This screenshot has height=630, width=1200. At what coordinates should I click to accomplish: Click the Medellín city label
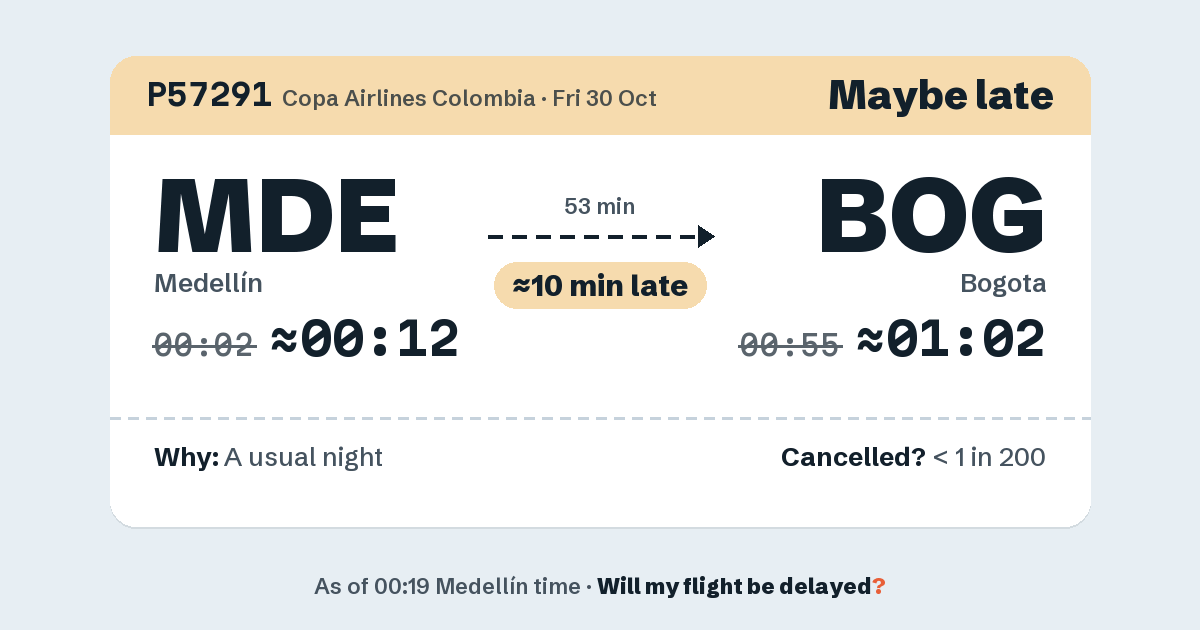point(208,283)
